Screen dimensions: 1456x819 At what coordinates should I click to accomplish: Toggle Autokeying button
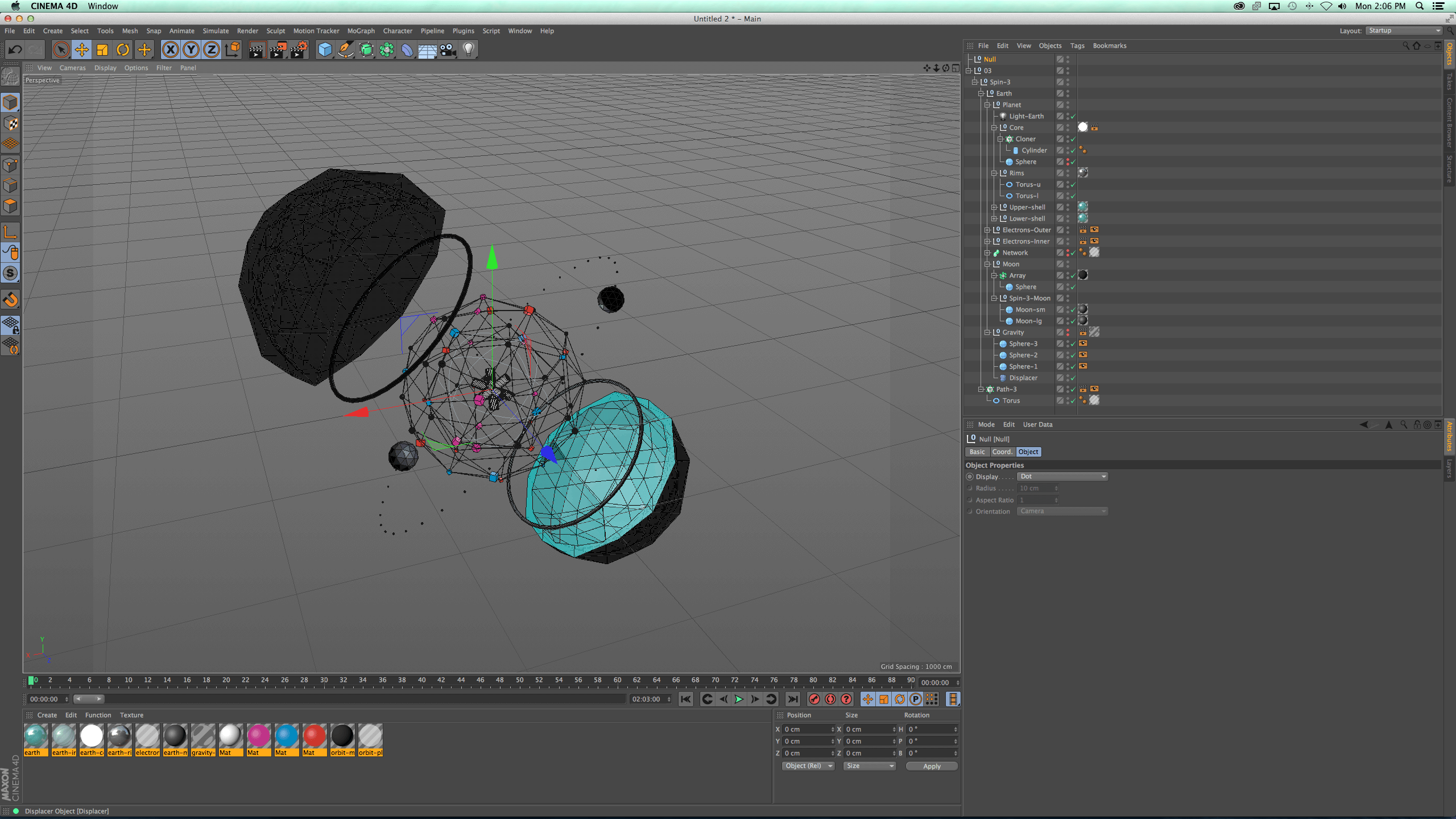point(830,699)
